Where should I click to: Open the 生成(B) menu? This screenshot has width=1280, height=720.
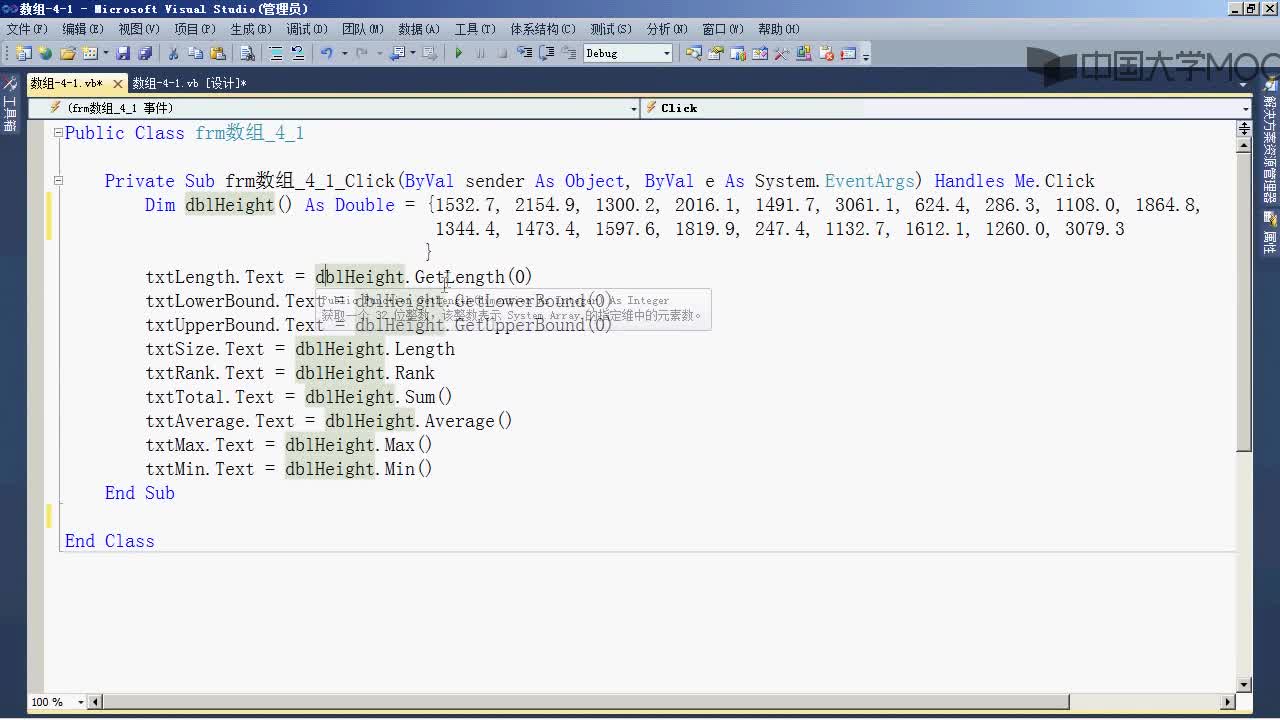click(251, 29)
